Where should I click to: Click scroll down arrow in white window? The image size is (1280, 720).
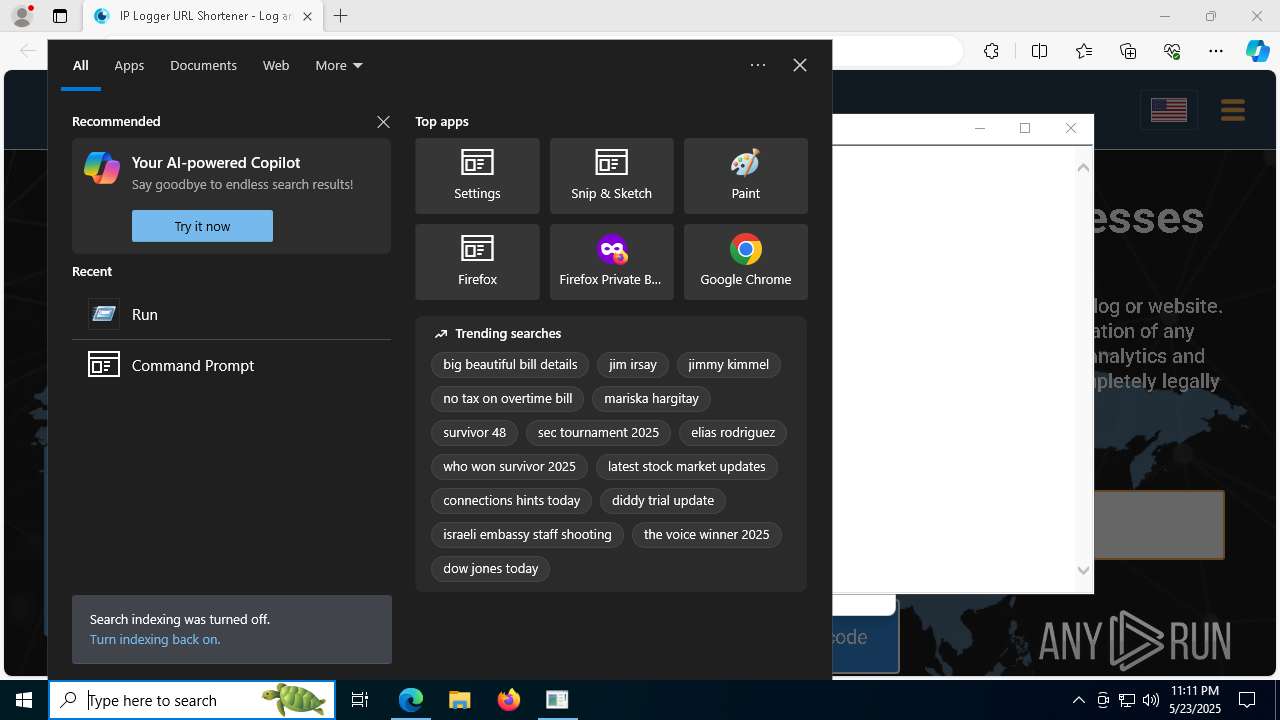point(1083,571)
